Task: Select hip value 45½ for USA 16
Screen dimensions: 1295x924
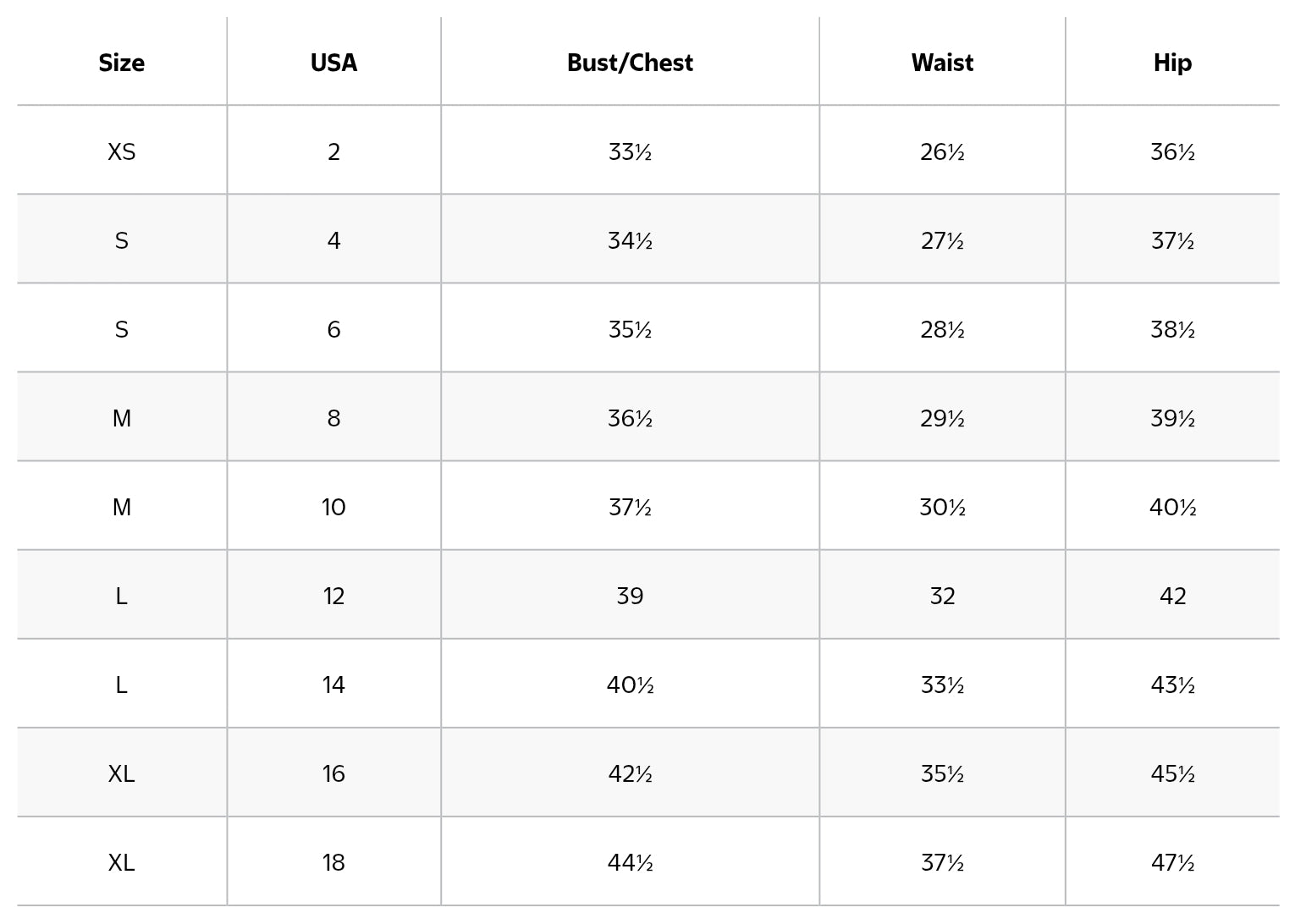Action: pos(1172,773)
